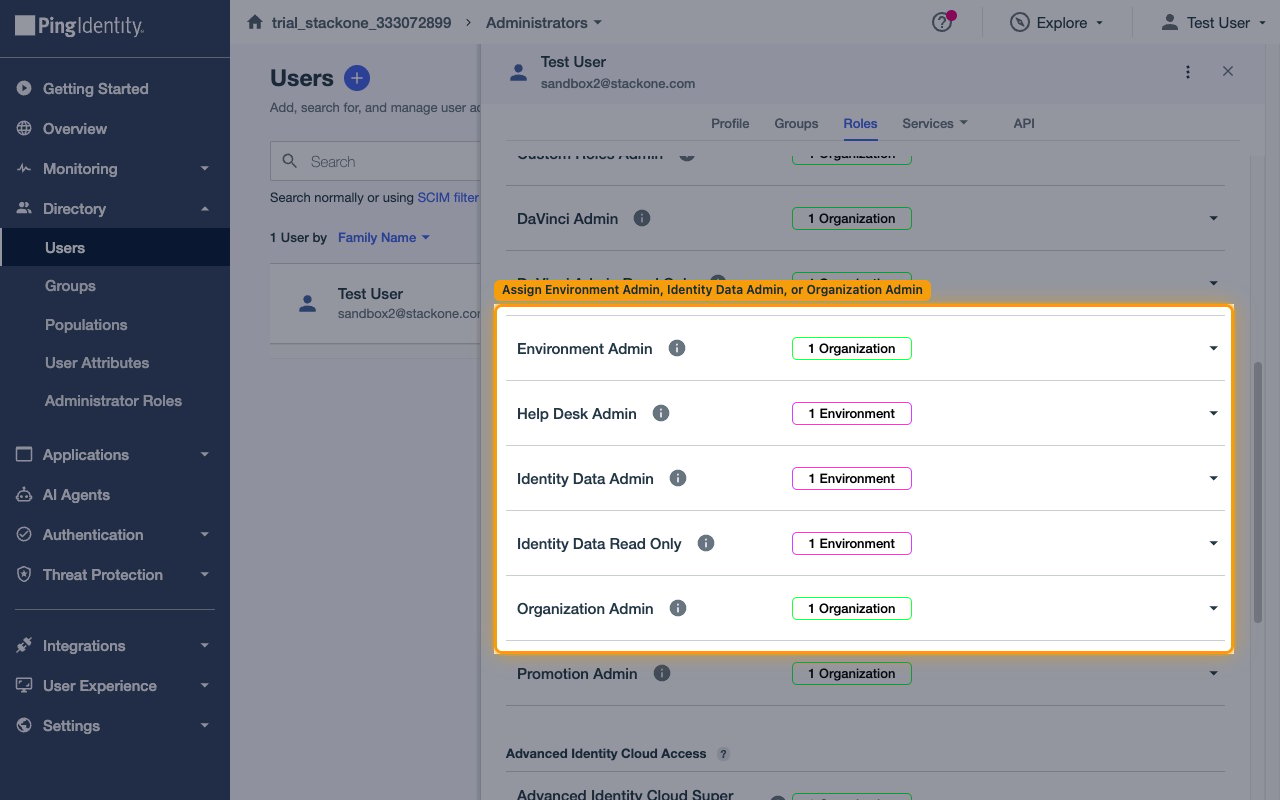This screenshot has height=800, width=1280.
Task: Open the Administrators environment dropdown
Action: (x=544, y=22)
